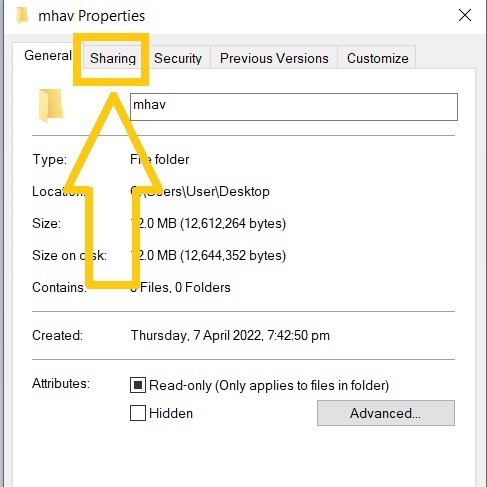
Task: Open the Advanced attributes dialog
Action: 386,413
